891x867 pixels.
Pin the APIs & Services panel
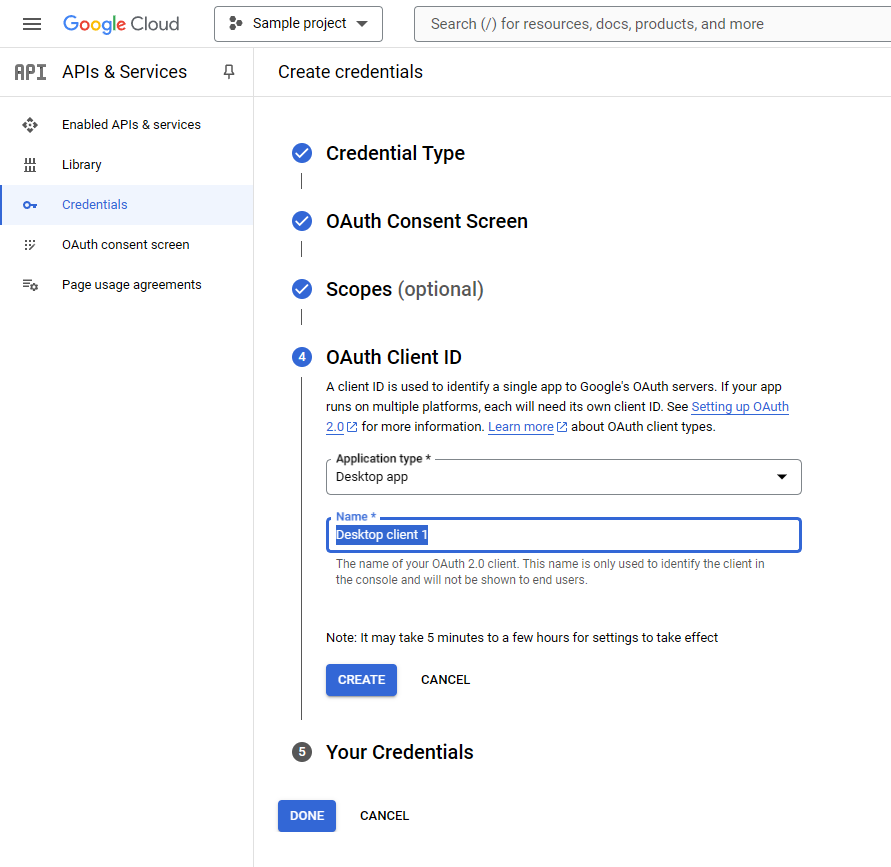coord(229,72)
